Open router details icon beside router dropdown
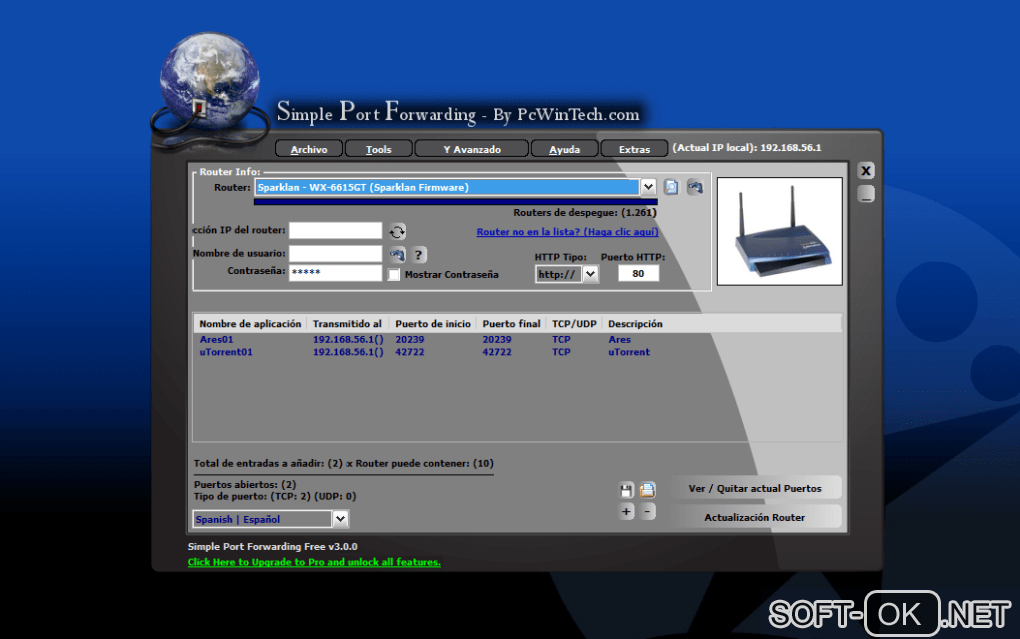The width and height of the screenshot is (1020, 639). (x=671, y=187)
